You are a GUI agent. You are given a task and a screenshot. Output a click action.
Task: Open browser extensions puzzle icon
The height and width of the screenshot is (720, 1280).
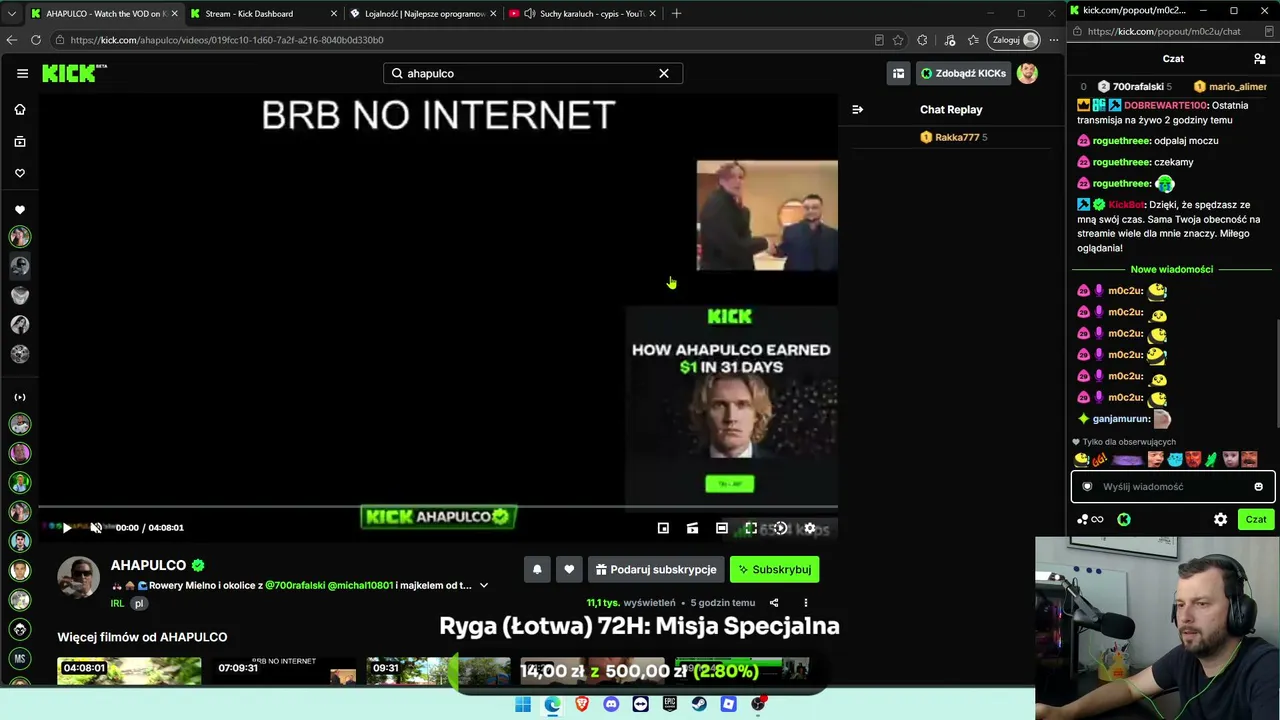[x=922, y=40]
